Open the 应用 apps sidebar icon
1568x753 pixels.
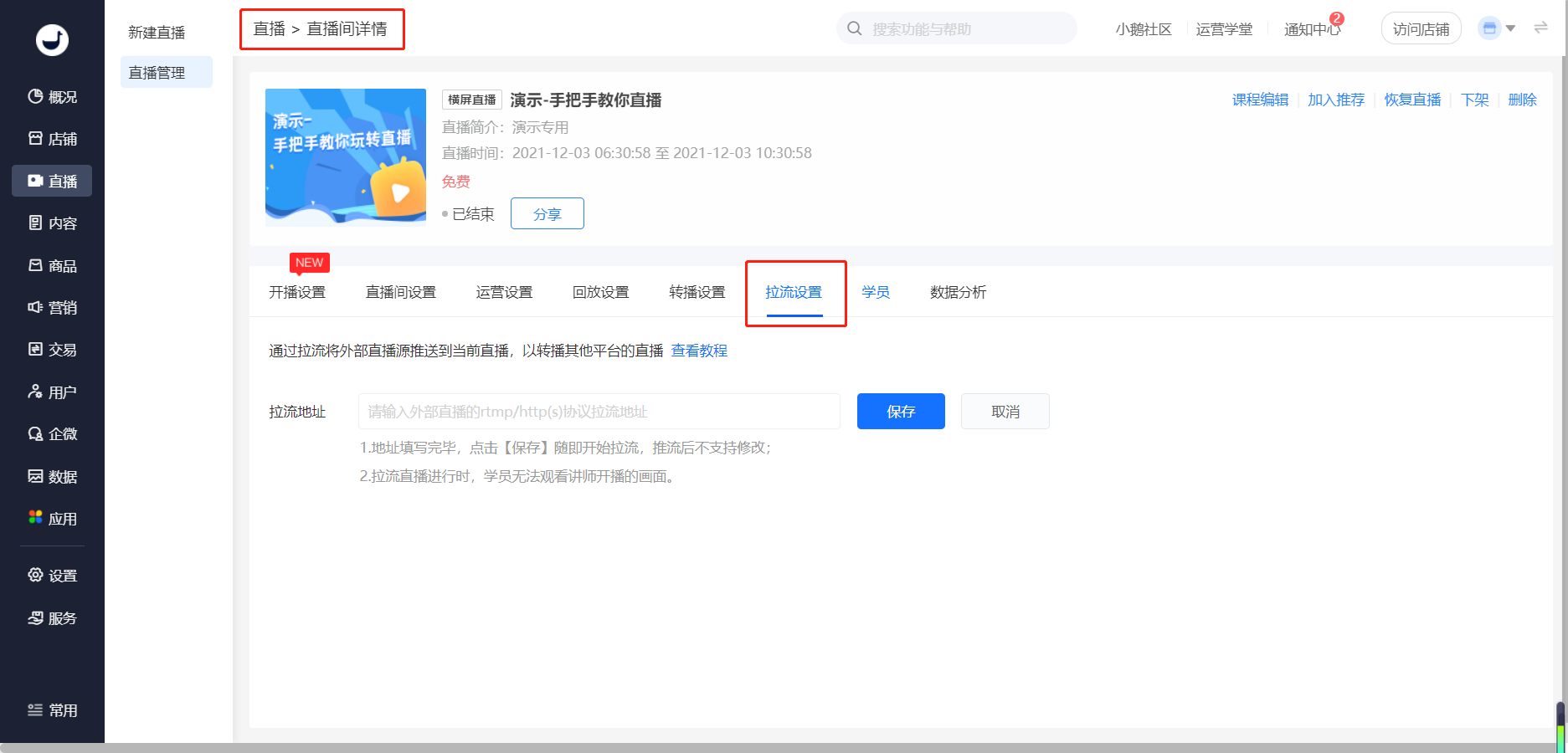(x=35, y=518)
